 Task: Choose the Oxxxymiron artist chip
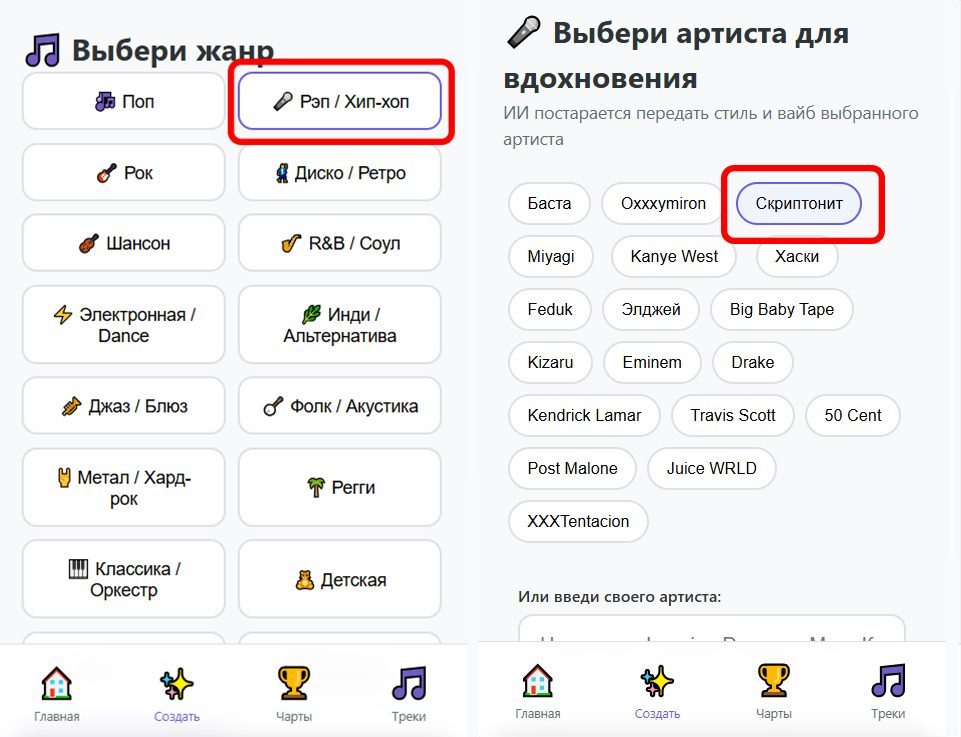[663, 203]
